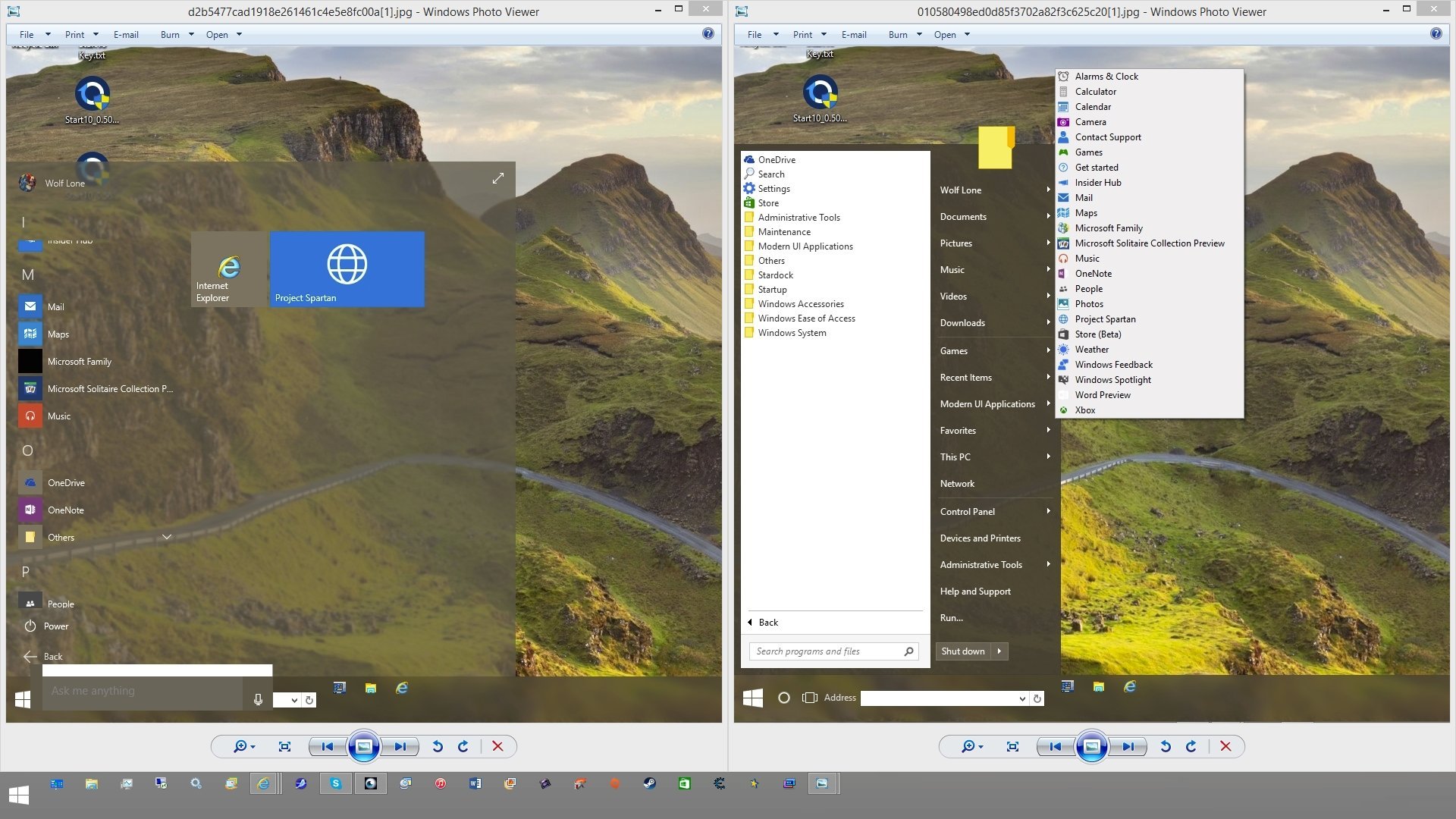Open zoom slider in right Photo Viewer

(972, 747)
